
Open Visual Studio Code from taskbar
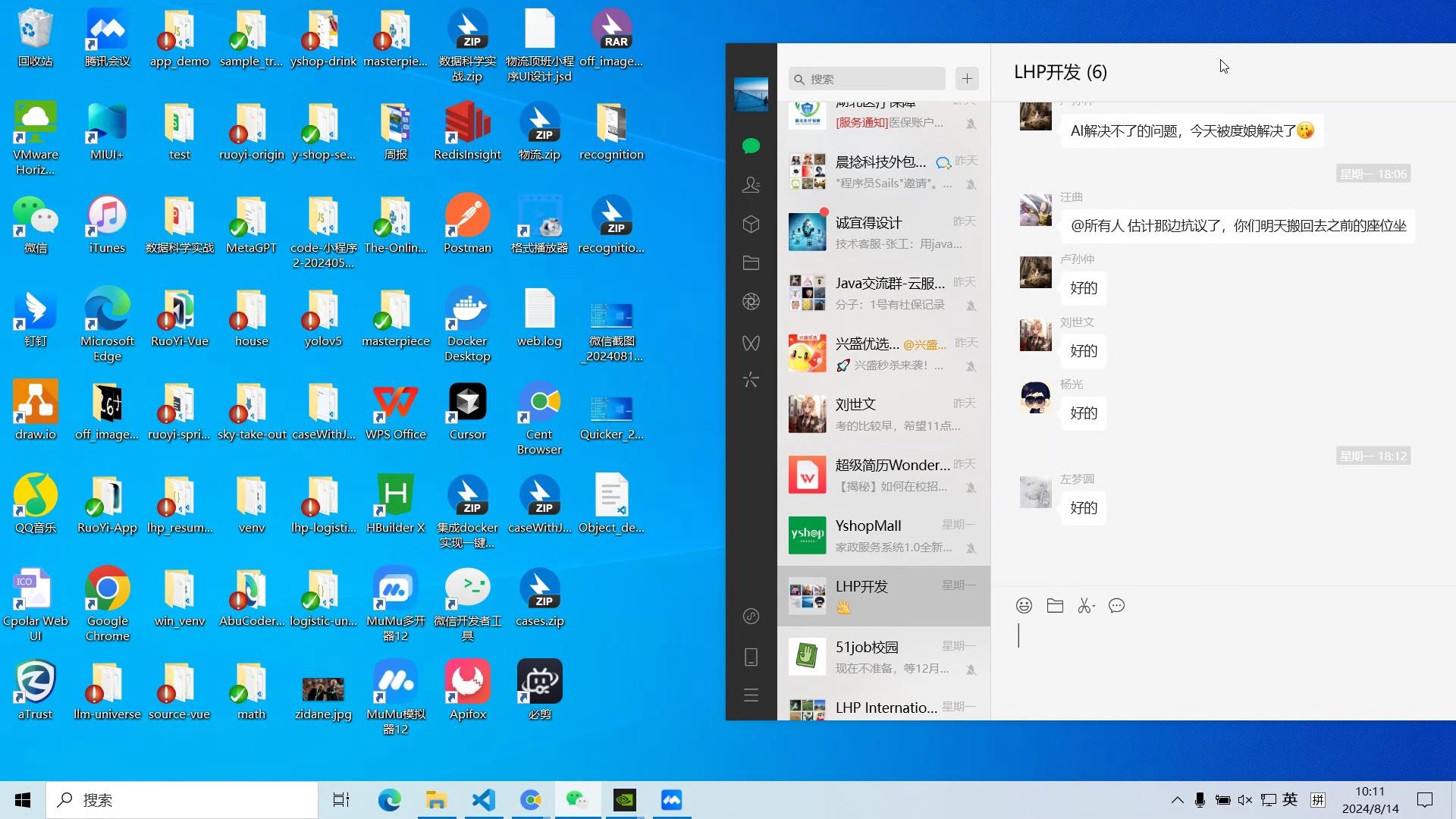tap(483, 800)
